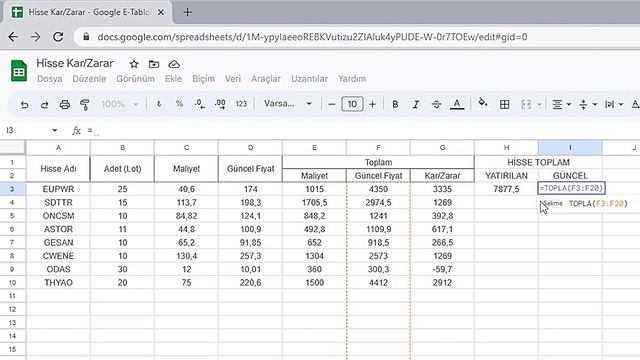Check the cloud save status icon

(x=174, y=64)
